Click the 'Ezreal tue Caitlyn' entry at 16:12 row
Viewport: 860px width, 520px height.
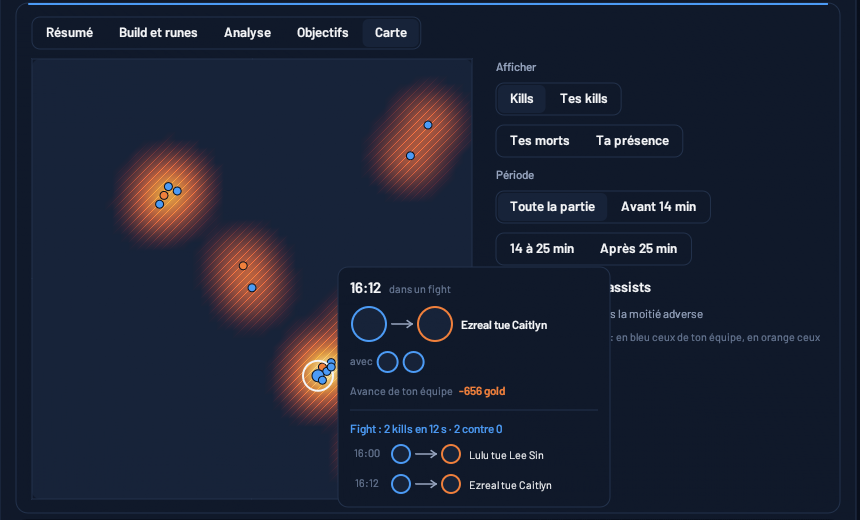click(x=510, y=485)
